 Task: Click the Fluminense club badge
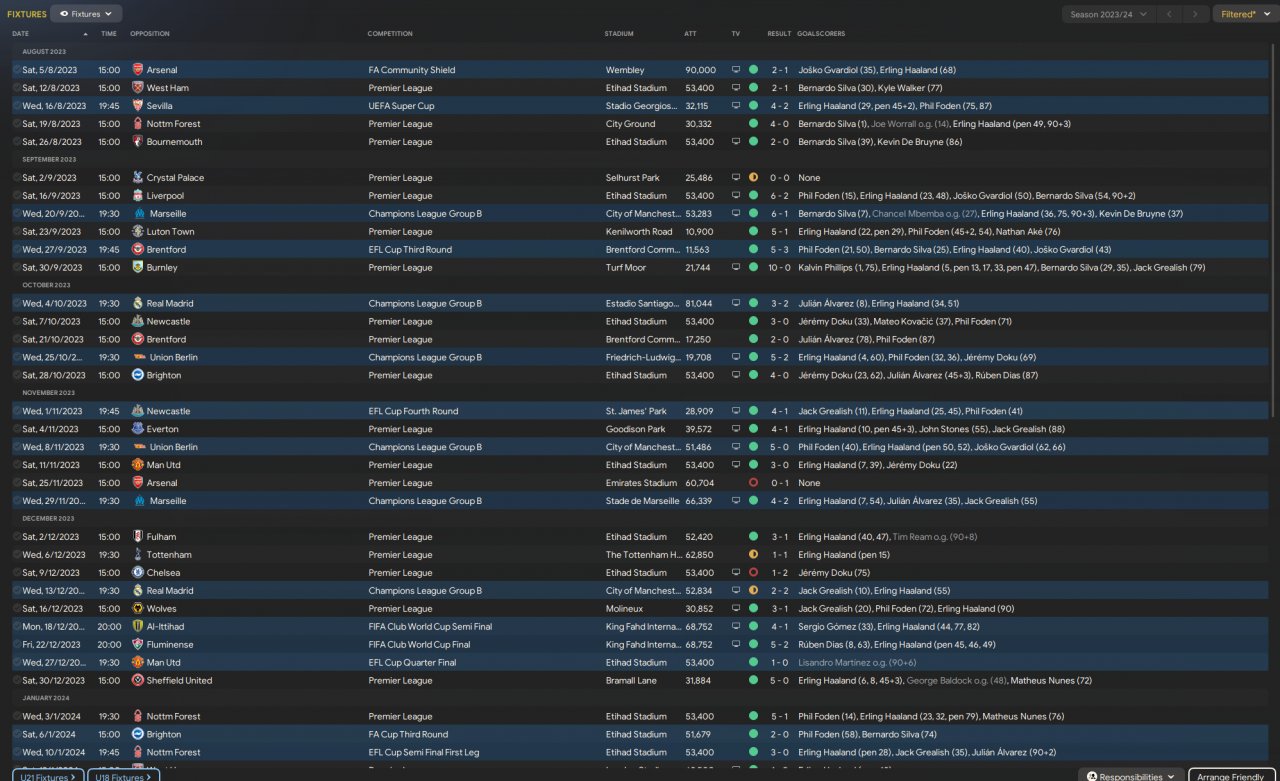[x=138, y=645]
